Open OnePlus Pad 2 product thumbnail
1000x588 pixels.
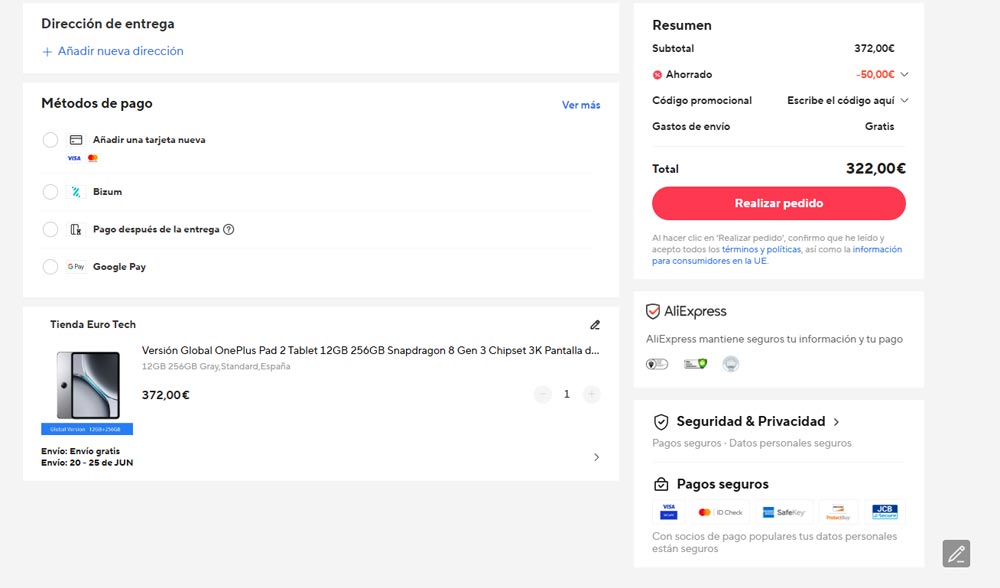click(87, 390)
